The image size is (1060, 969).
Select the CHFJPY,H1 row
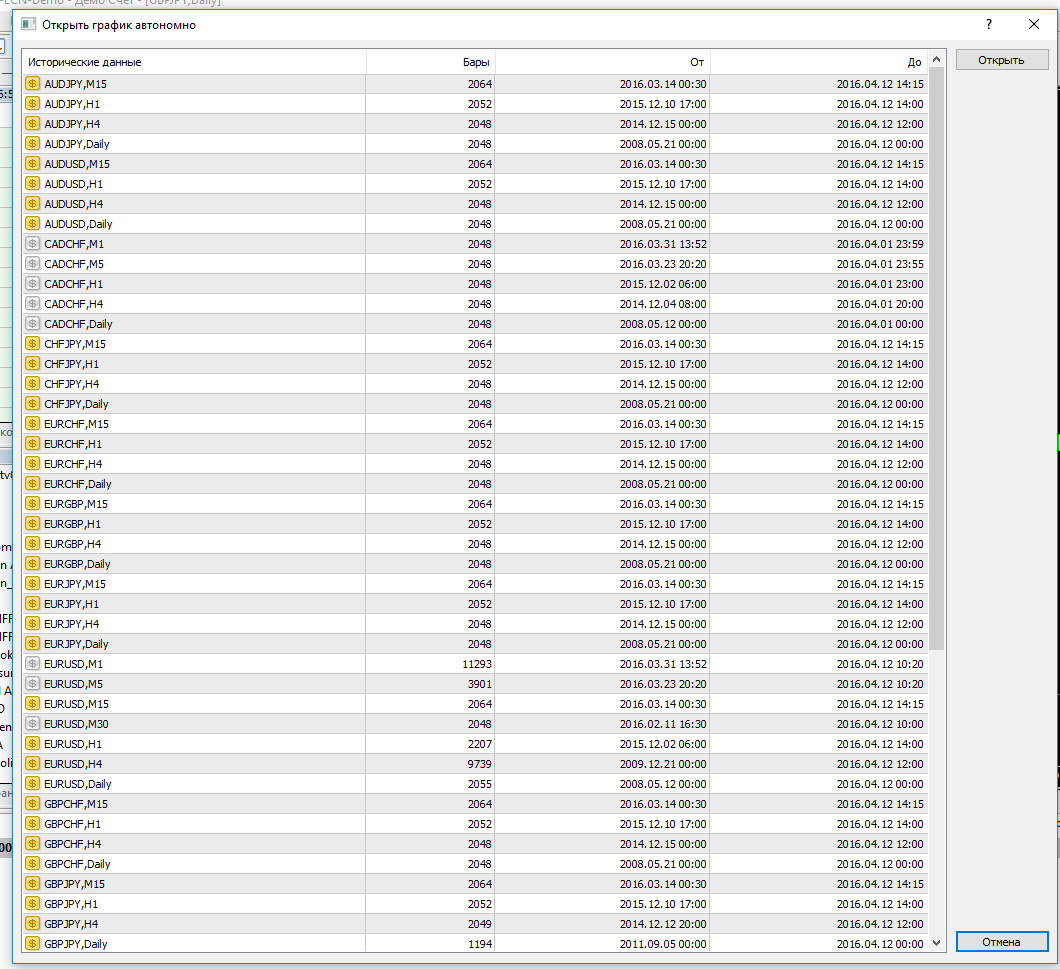pos(475,364)
